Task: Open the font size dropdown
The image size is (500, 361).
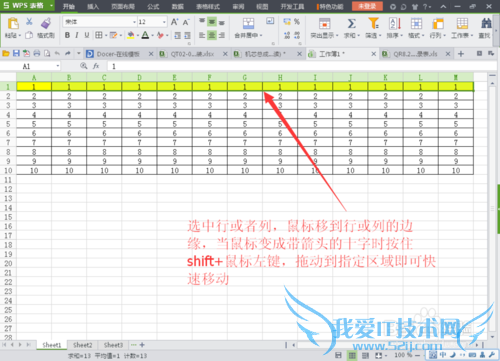Action: point(164,22)
